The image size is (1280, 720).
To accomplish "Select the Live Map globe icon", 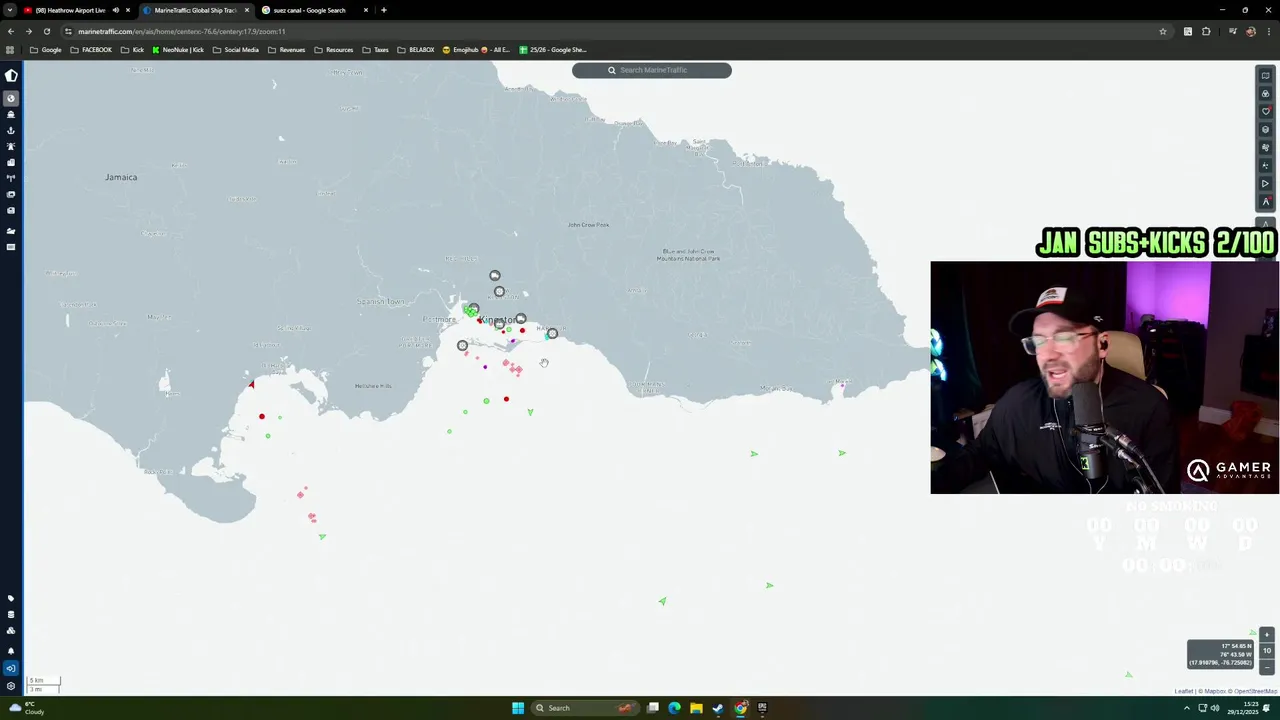I will point(11,98).
